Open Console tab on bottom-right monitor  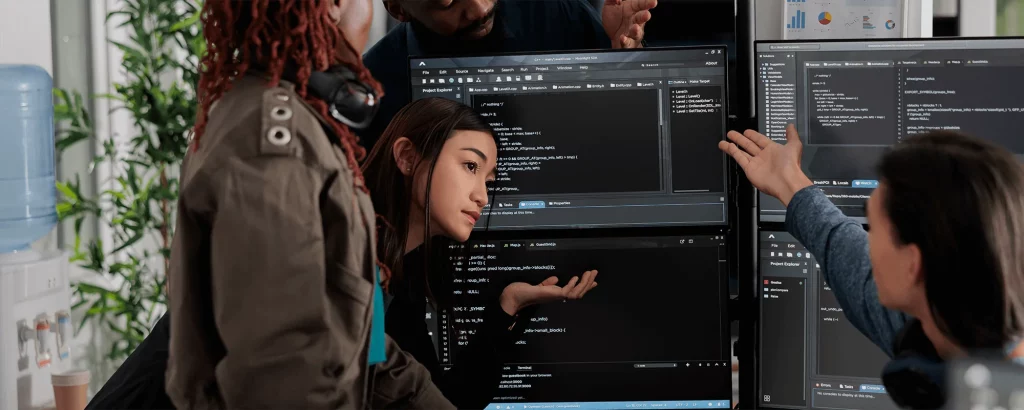(x=871, y=388)
